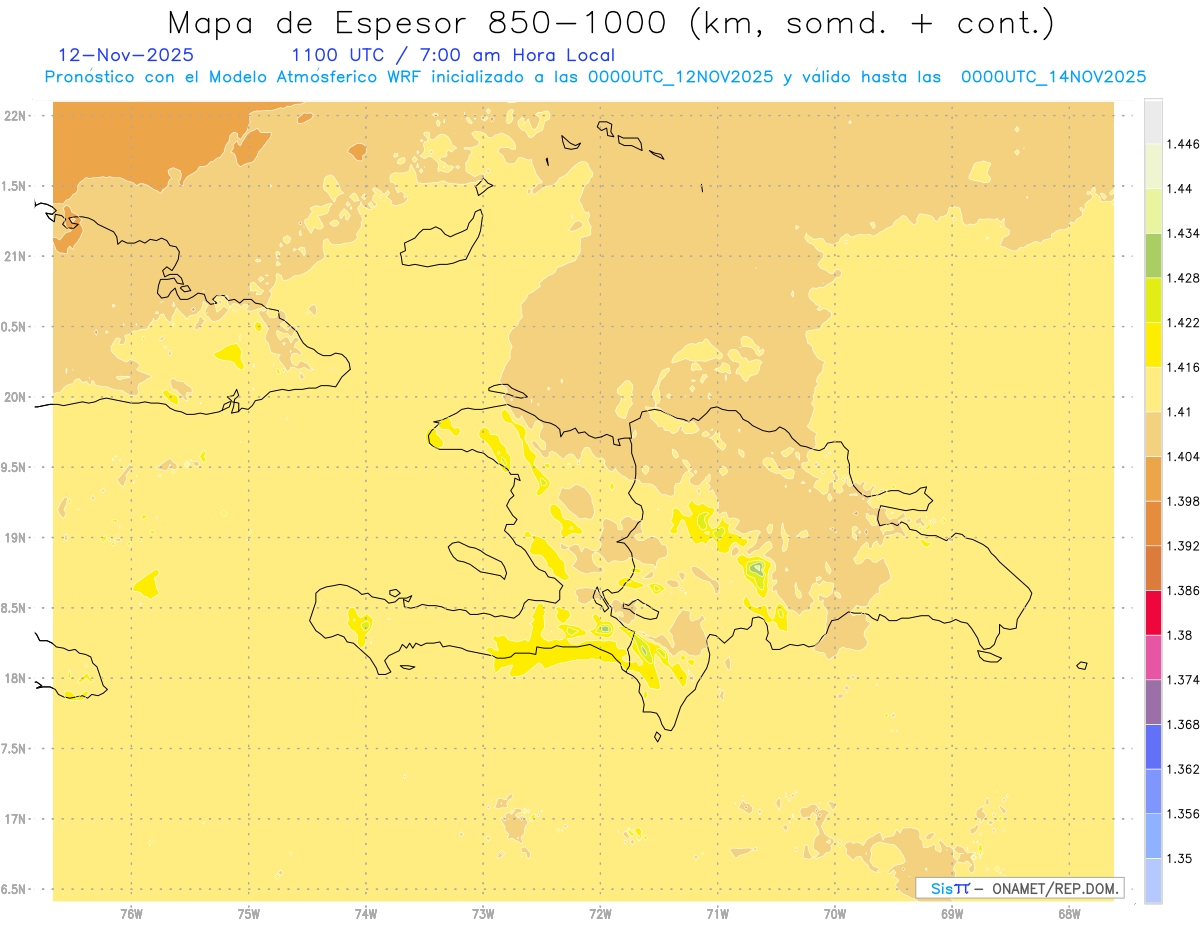Click the 72W longitude axis label
The image size is (1200, 927).
(x=600, y=914)
